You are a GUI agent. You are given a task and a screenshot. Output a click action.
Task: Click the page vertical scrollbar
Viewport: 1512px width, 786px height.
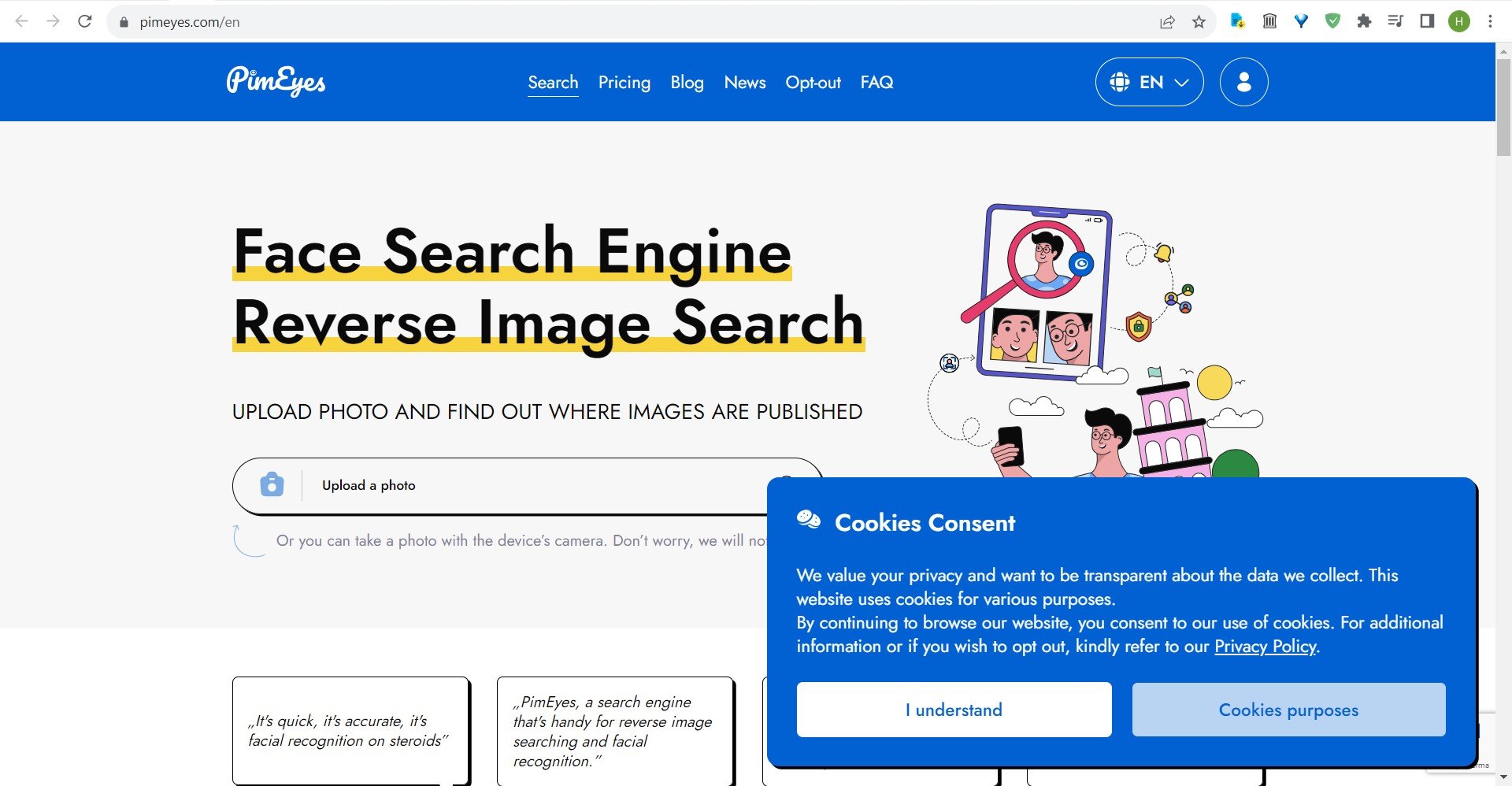[1503, 110]
